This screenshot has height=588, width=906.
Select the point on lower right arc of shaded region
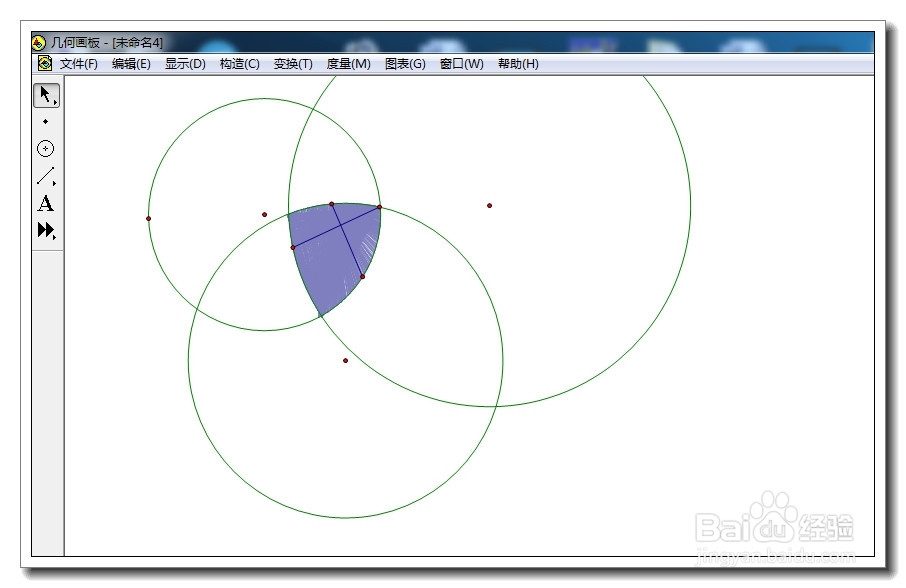(362, 277)
